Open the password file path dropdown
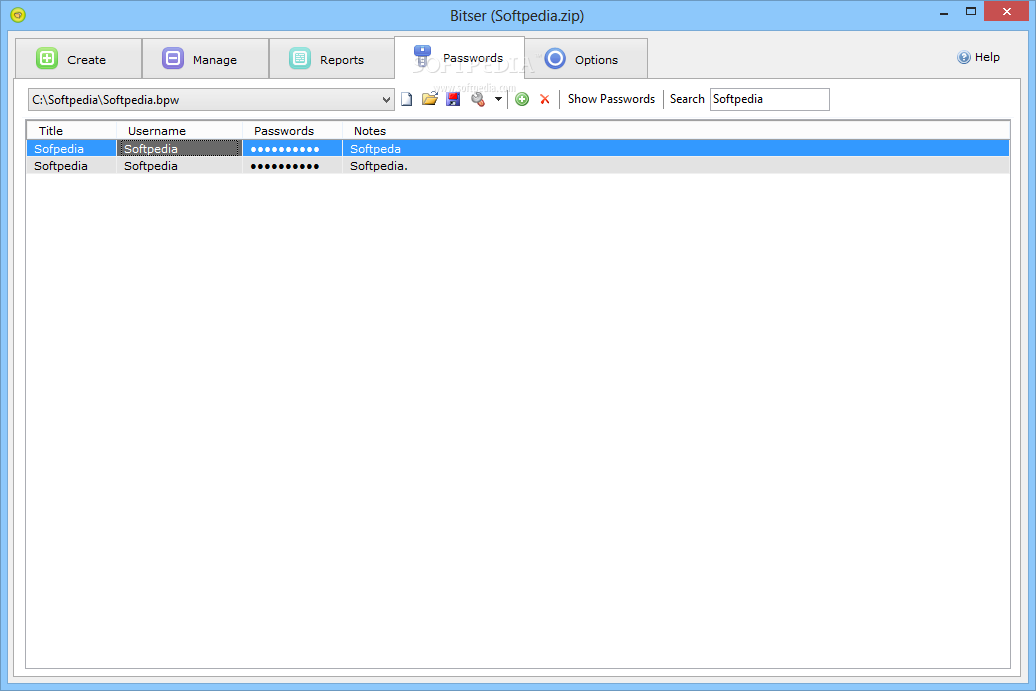1036x691 pixels. tap(386, 100)
